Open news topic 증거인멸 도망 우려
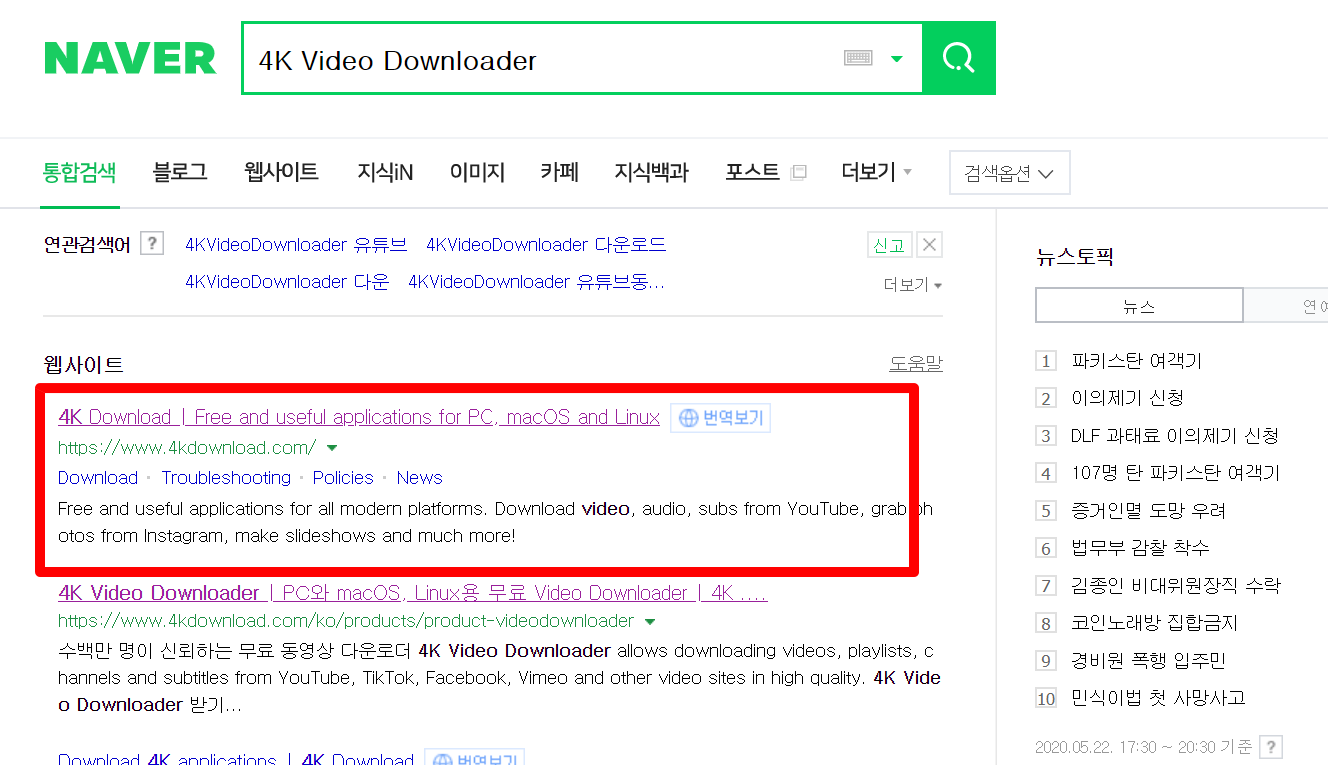Screen dimensions: 1328x765 click(x=1148, y=511)
